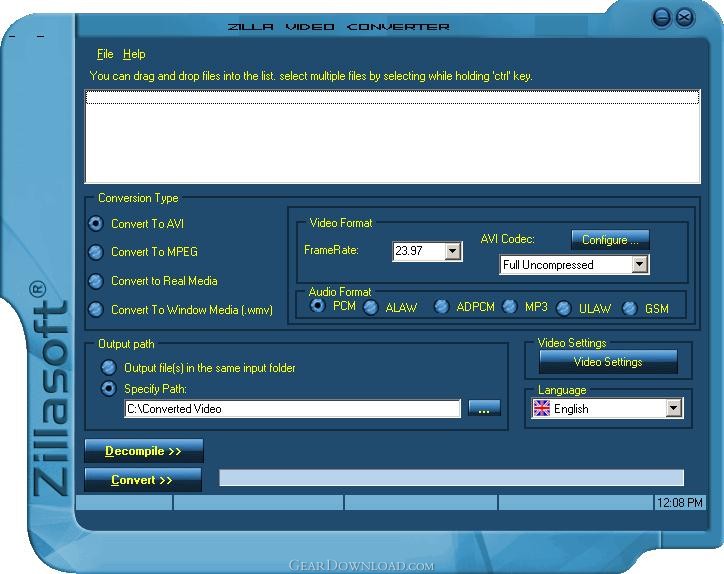Viewport: 724px width, 574px height.
Task: Expand the Language dropdown arrow
Action: coord(674,408)
